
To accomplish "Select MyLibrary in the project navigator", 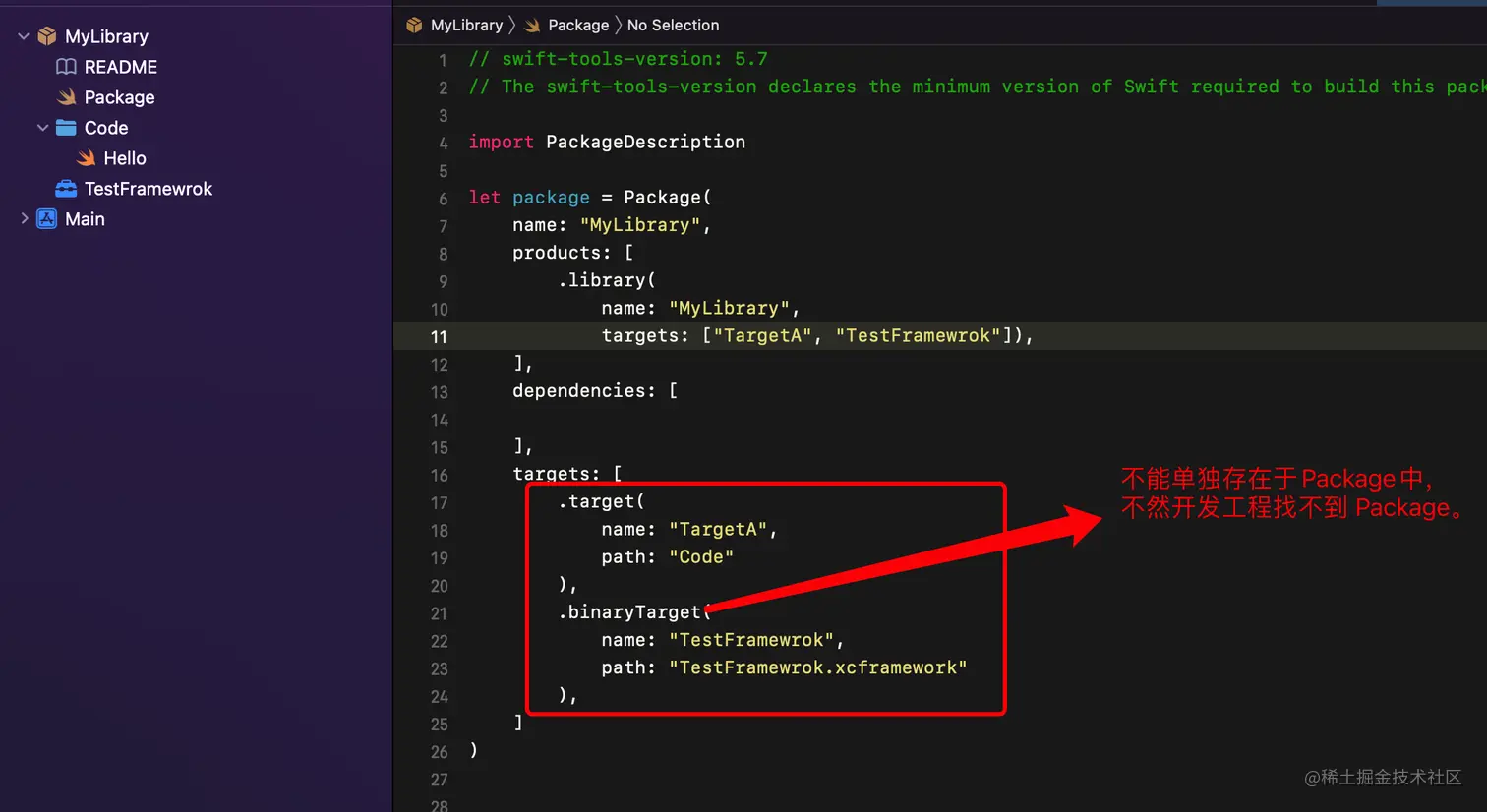I will coord(106,36).
